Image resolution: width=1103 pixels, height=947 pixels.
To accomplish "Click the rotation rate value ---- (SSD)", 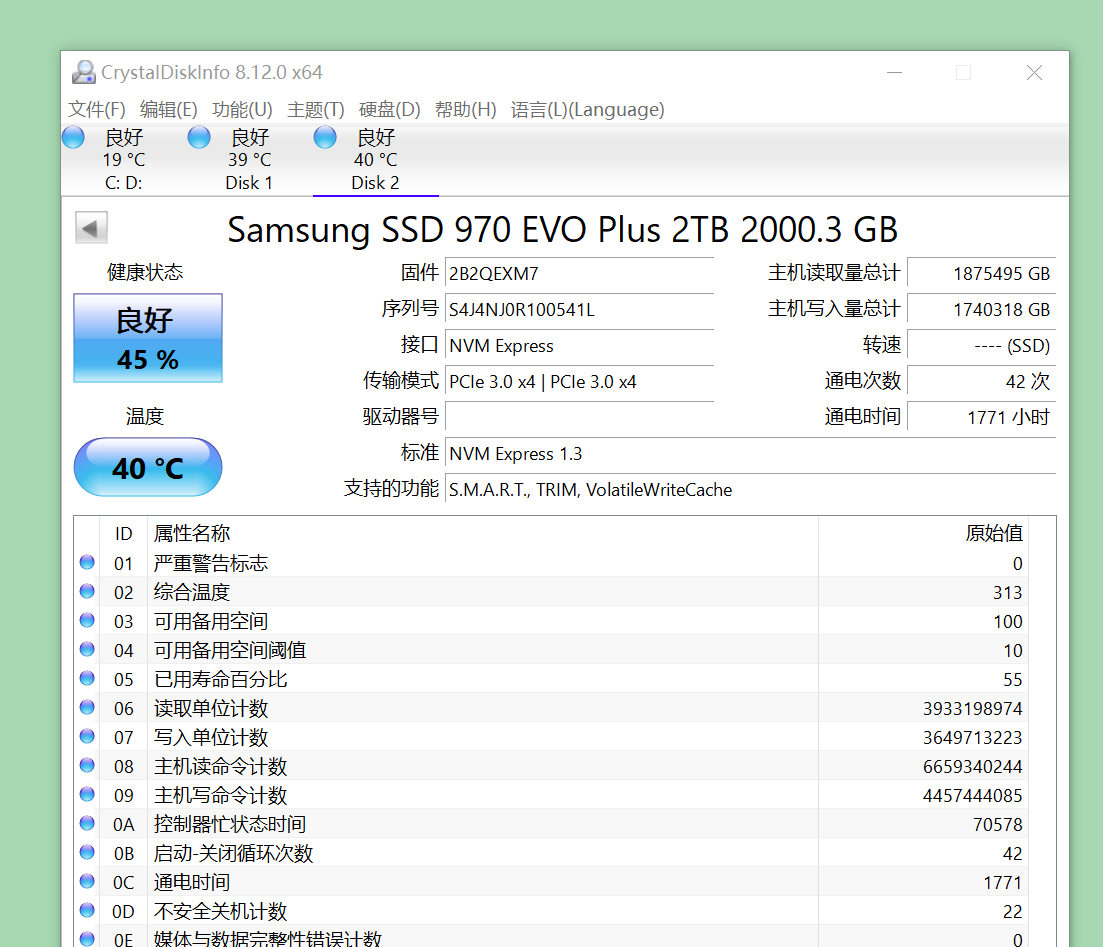I will tap(982, 345).
